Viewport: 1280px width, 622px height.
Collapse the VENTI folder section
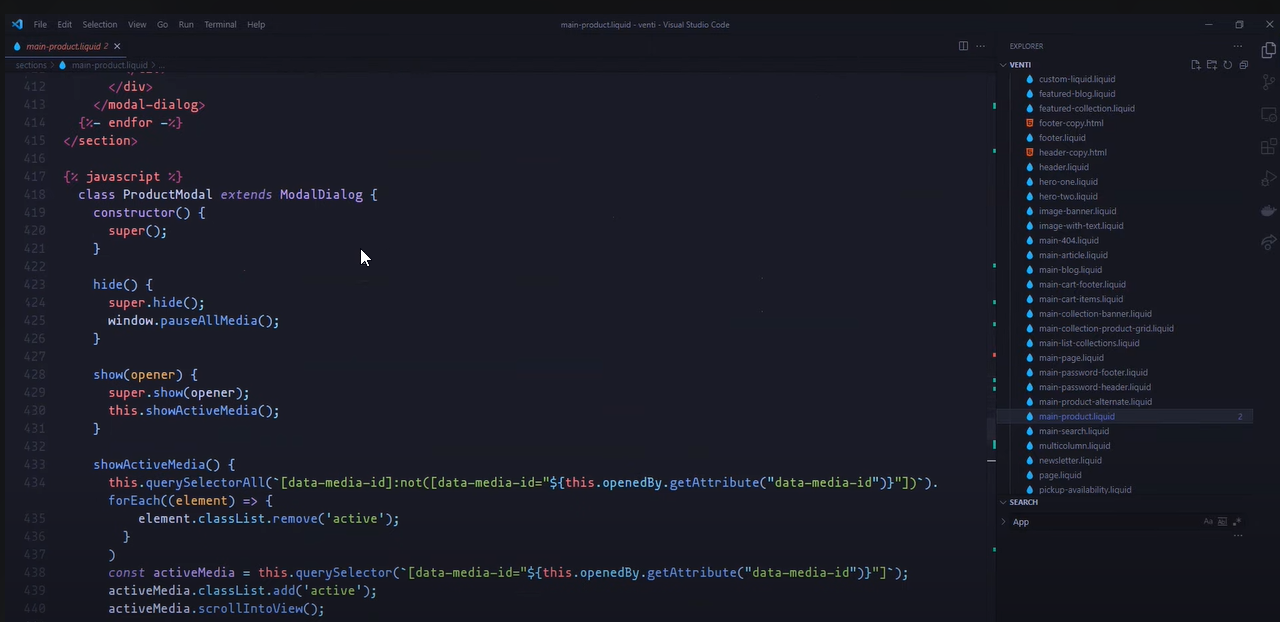1020,64
